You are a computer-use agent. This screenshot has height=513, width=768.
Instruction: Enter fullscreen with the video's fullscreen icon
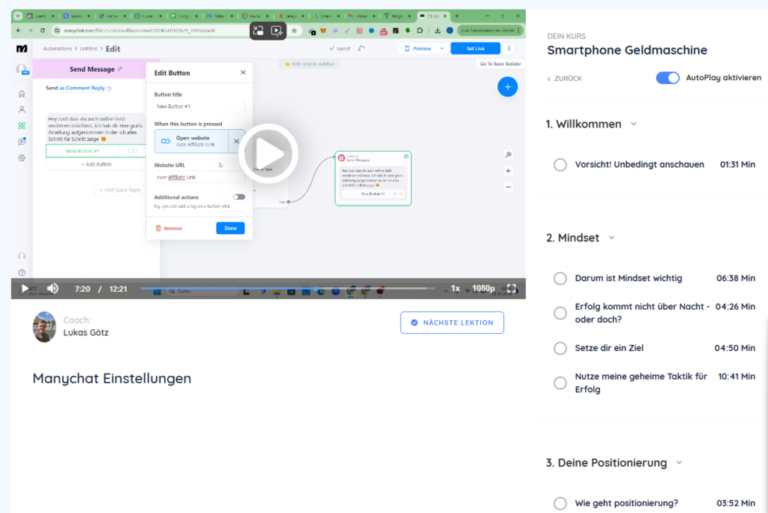[512, 289]
